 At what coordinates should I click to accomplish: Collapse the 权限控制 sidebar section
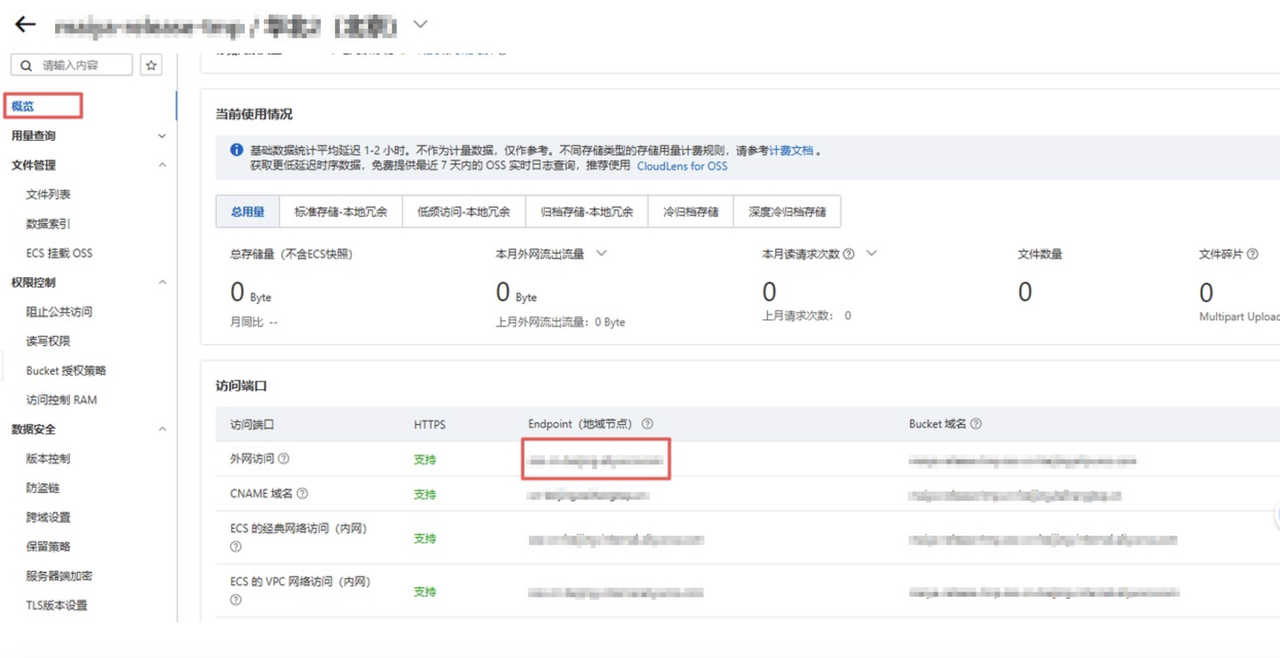click(x=162, y=283)
